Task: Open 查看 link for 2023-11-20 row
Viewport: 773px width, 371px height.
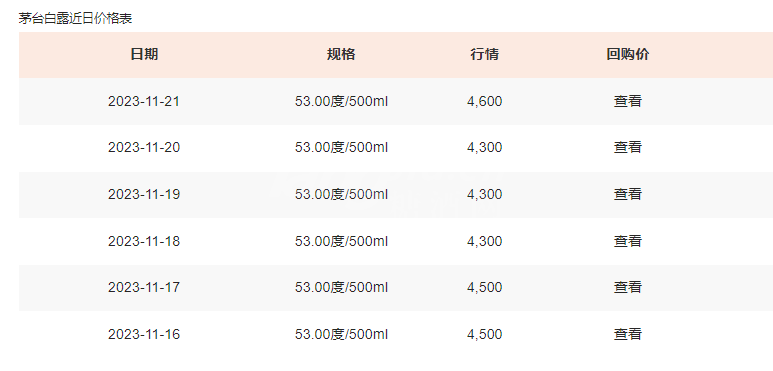Action: 628,147
